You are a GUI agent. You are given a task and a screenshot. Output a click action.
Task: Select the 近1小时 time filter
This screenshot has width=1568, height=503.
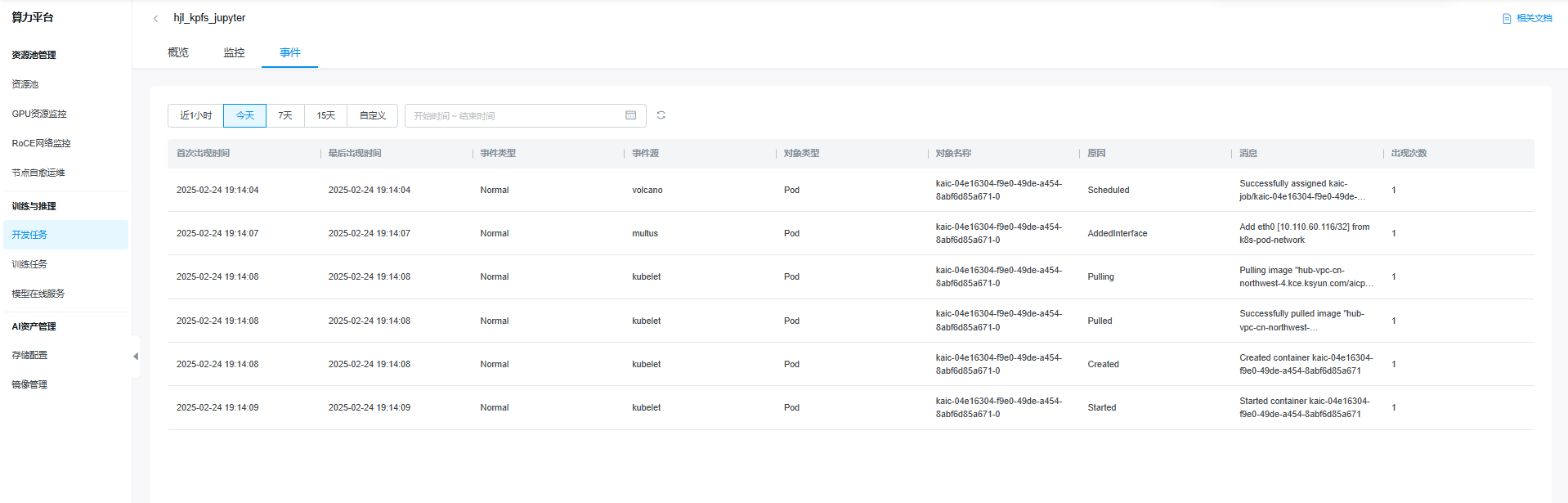pos(195,115)
